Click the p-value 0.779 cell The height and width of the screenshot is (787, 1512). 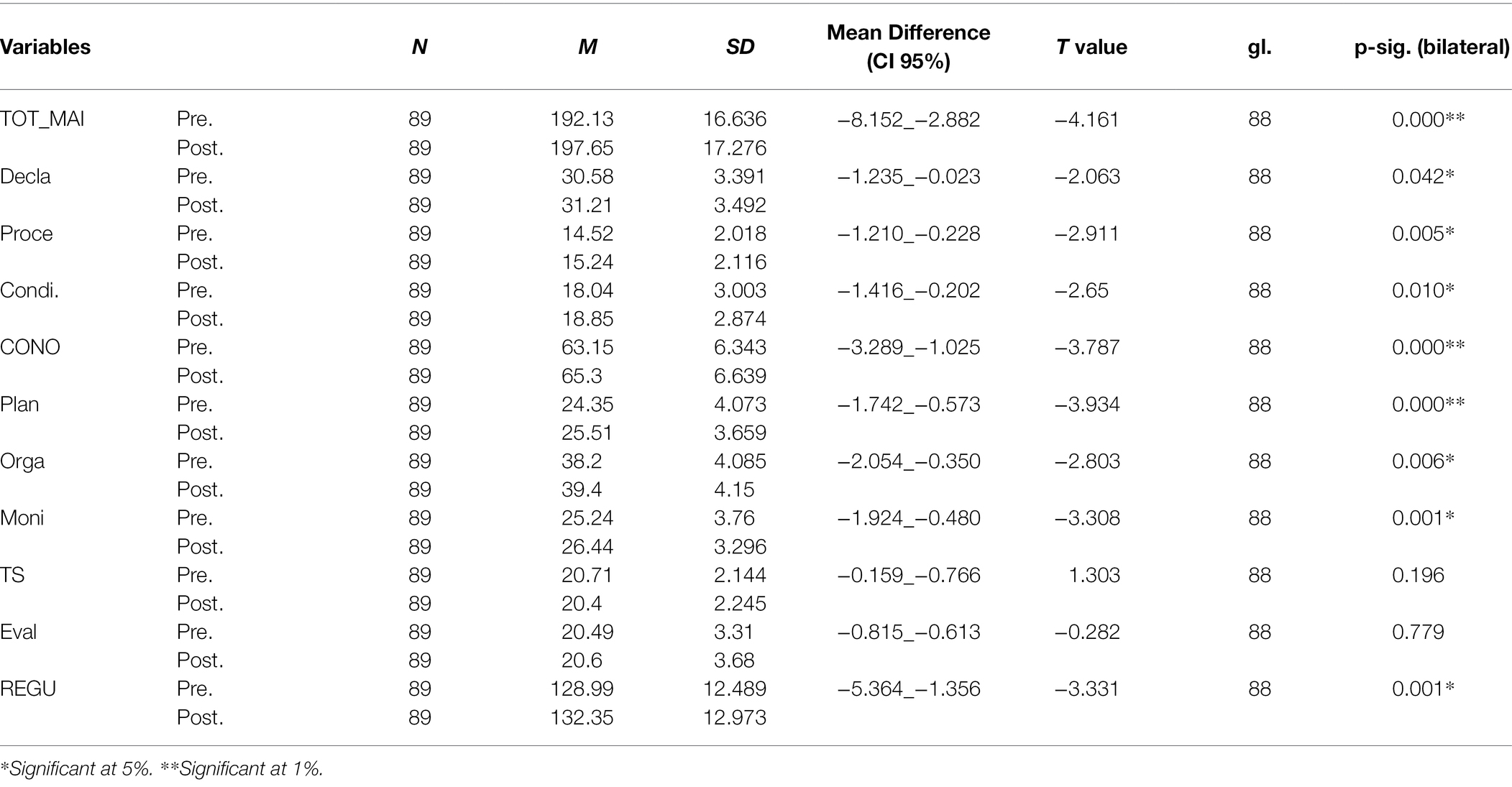tap(1418, 632)
